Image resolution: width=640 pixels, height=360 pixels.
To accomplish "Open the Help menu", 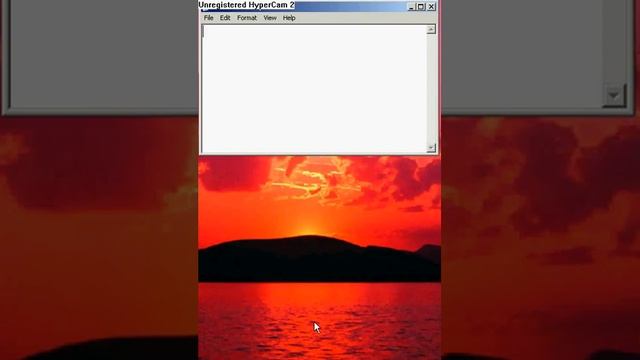I will click(x=289, y=18).
